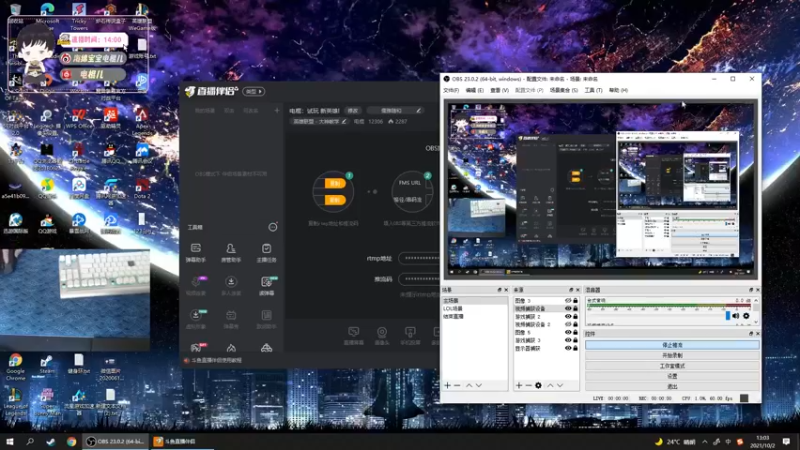
Task: Open source properties gear in Sources panel
Action: (x=538, y=385)
